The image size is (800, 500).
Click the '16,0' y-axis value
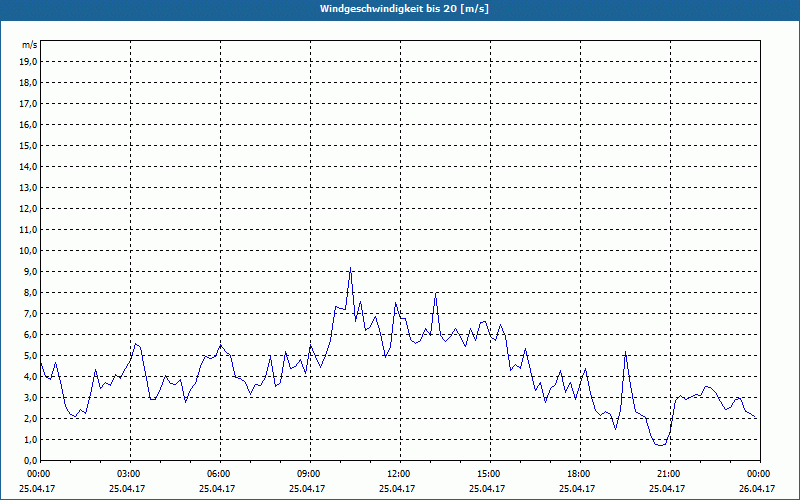coord(29,124)
